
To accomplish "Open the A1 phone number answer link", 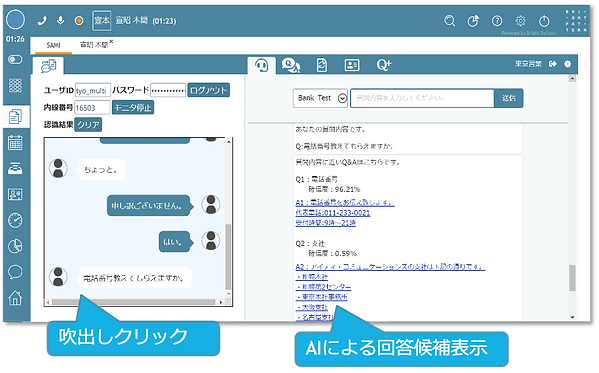I will pyautogui.click(x=345, y=202).
